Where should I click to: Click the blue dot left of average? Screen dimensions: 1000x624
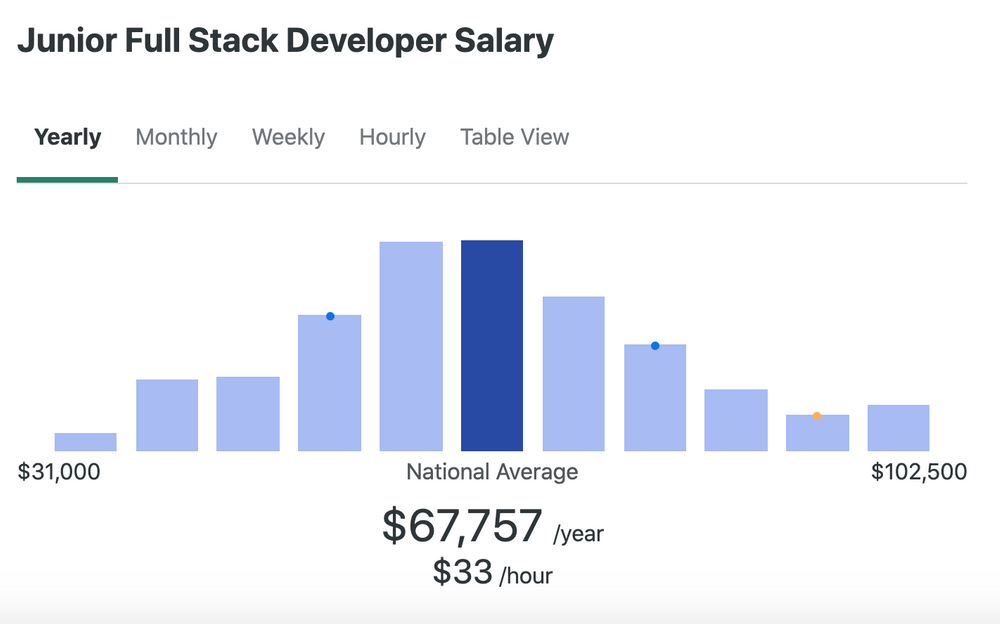point(330,316)
